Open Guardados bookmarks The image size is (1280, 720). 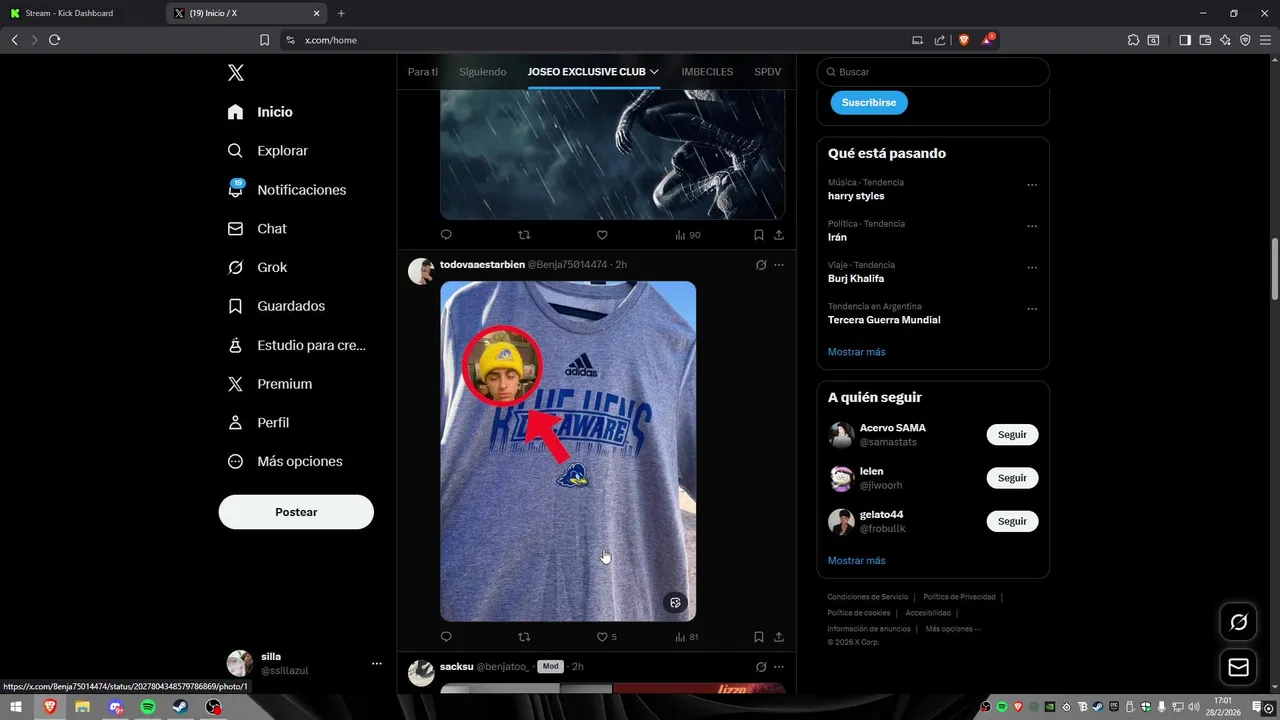point(276,306)
